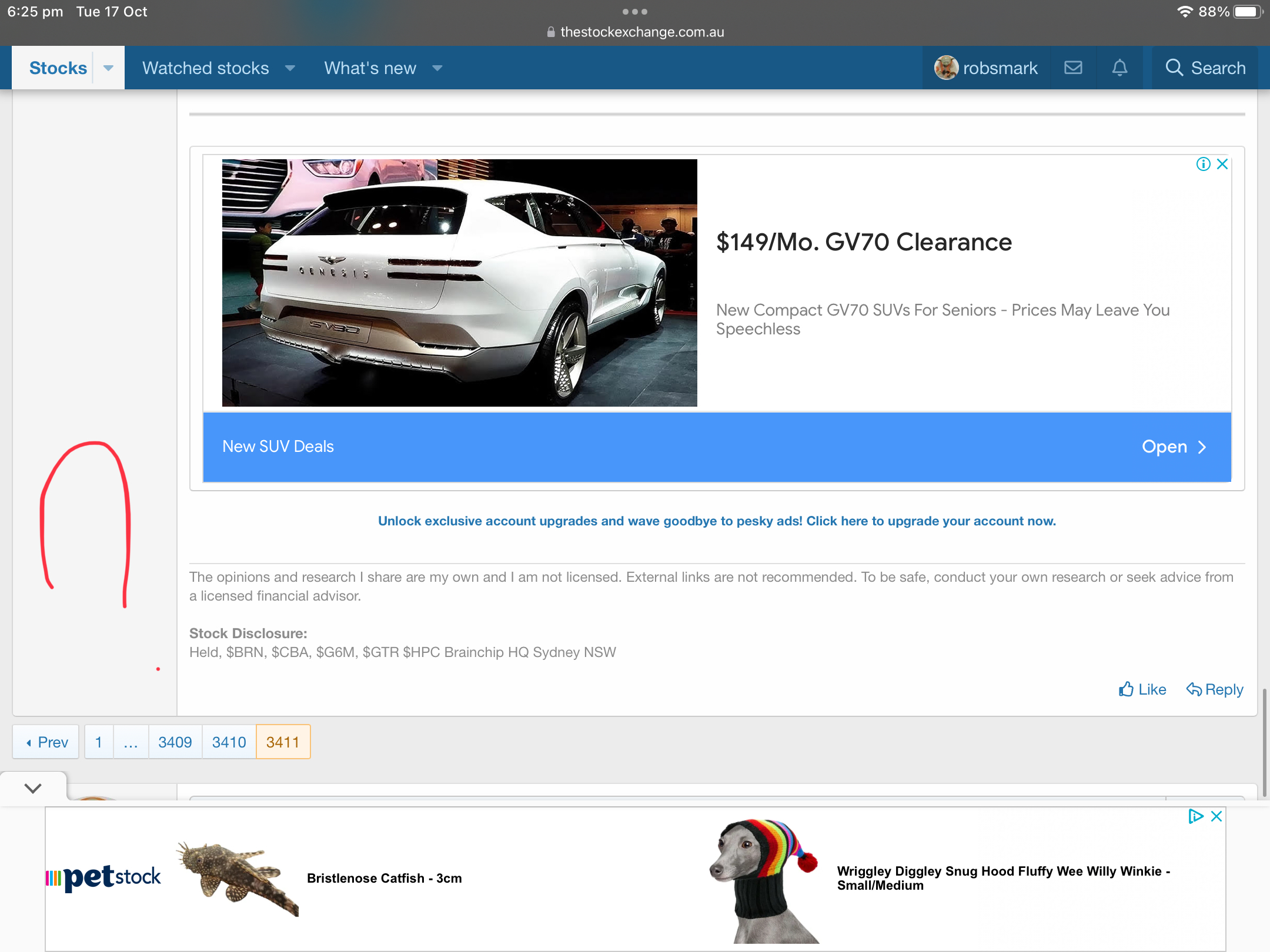Click the robsmark user avatar
1270x952 pixels.
[x=946, y=68]
